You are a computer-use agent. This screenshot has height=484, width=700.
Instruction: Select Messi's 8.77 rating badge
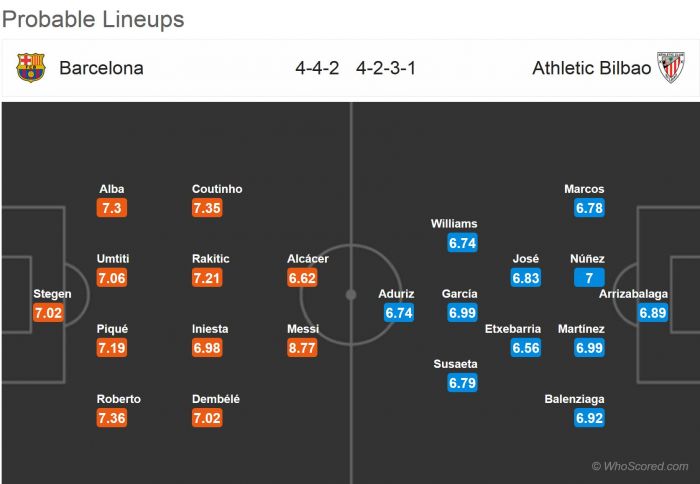[x=303, y=348]
